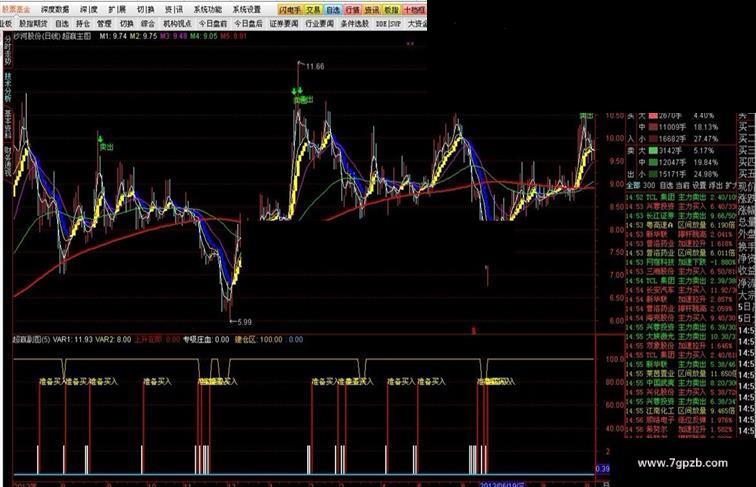Open the 资讯 menu in the top menu bar

pos(174,9)
